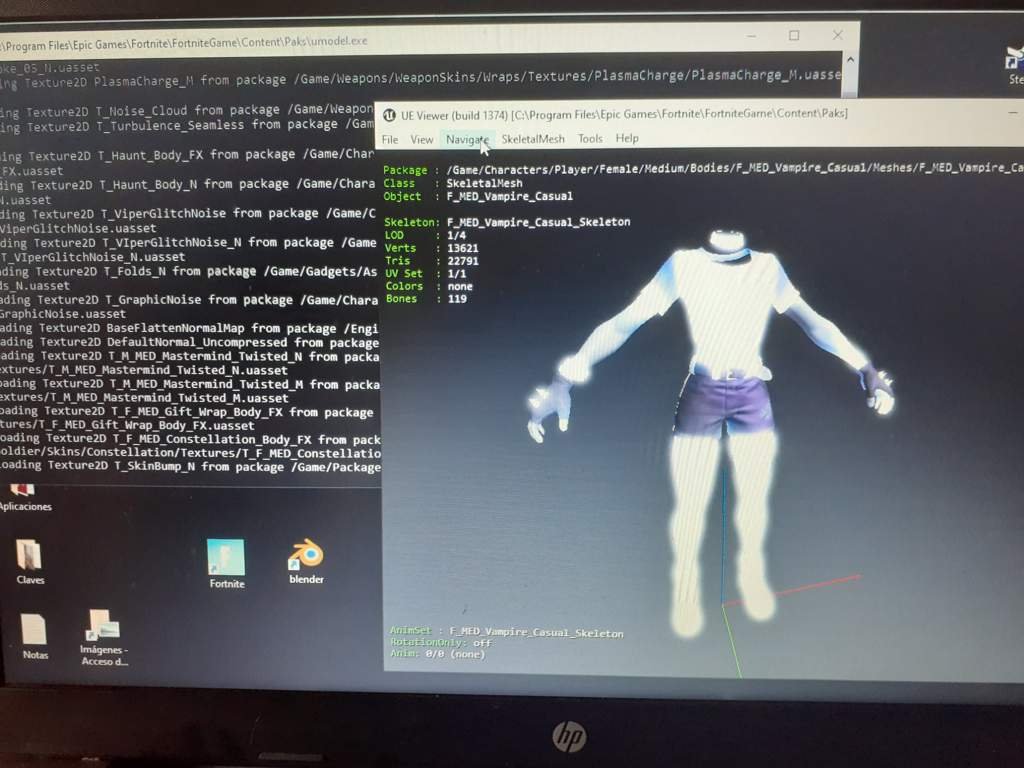Click the "T_F_MED_Gift_Wrap_Body_FX.uasset" console line
The height and width of the screenshot is (768, 1024).
click(127, 426)
